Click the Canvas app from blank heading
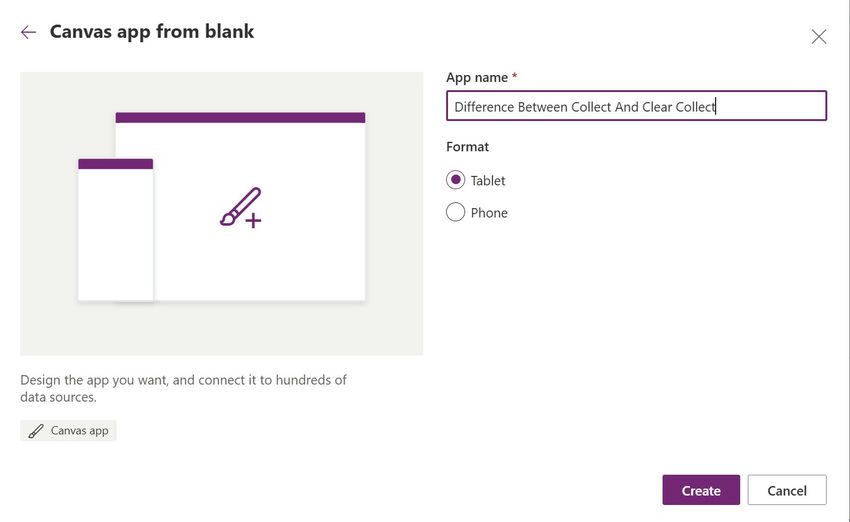This screenshot has width=850, height=522. point(152,32)
